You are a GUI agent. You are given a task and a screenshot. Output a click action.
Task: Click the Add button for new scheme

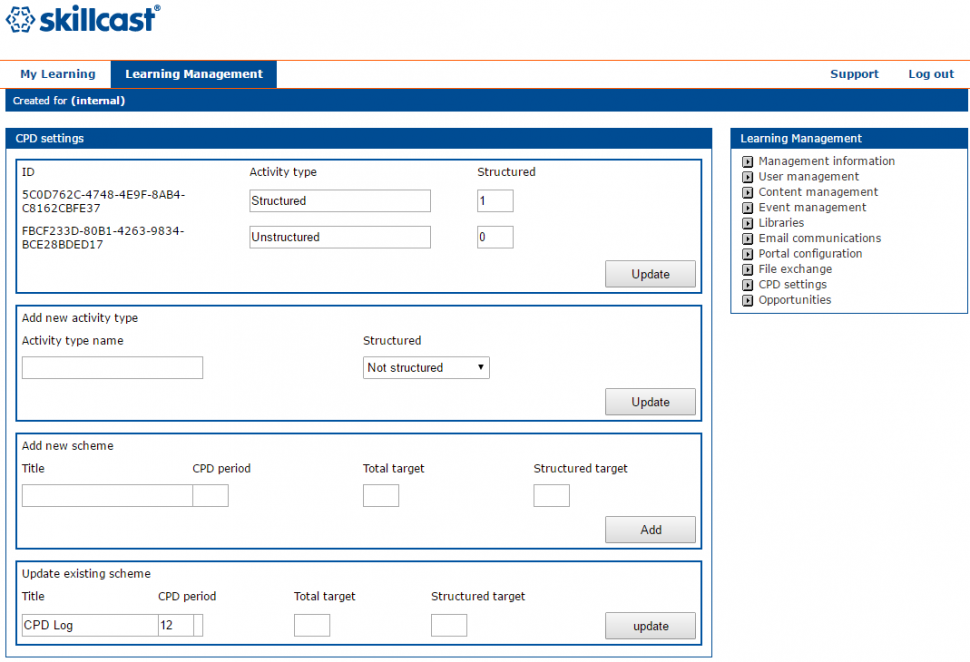click(x=650, y=530)
